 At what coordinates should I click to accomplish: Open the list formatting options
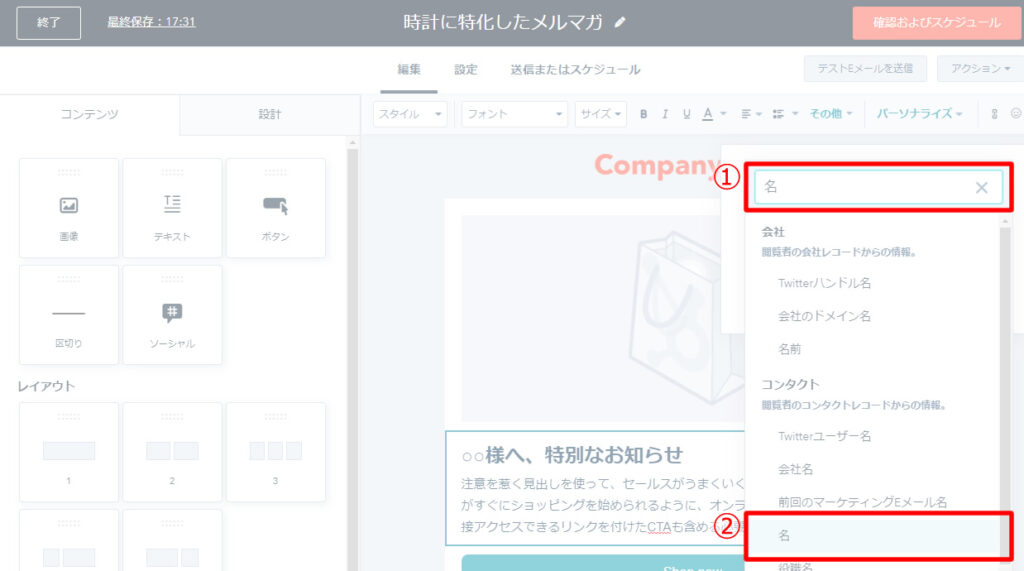[784, 114]
